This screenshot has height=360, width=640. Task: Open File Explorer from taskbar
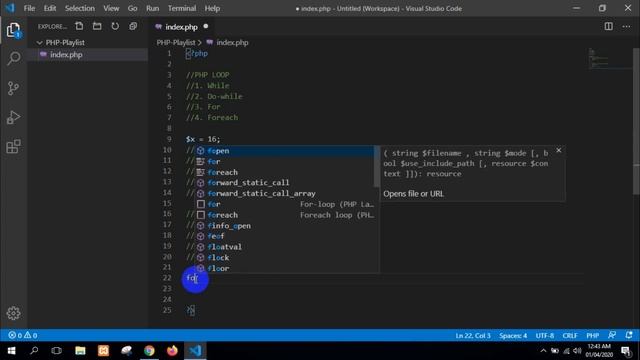pos(80,351)
